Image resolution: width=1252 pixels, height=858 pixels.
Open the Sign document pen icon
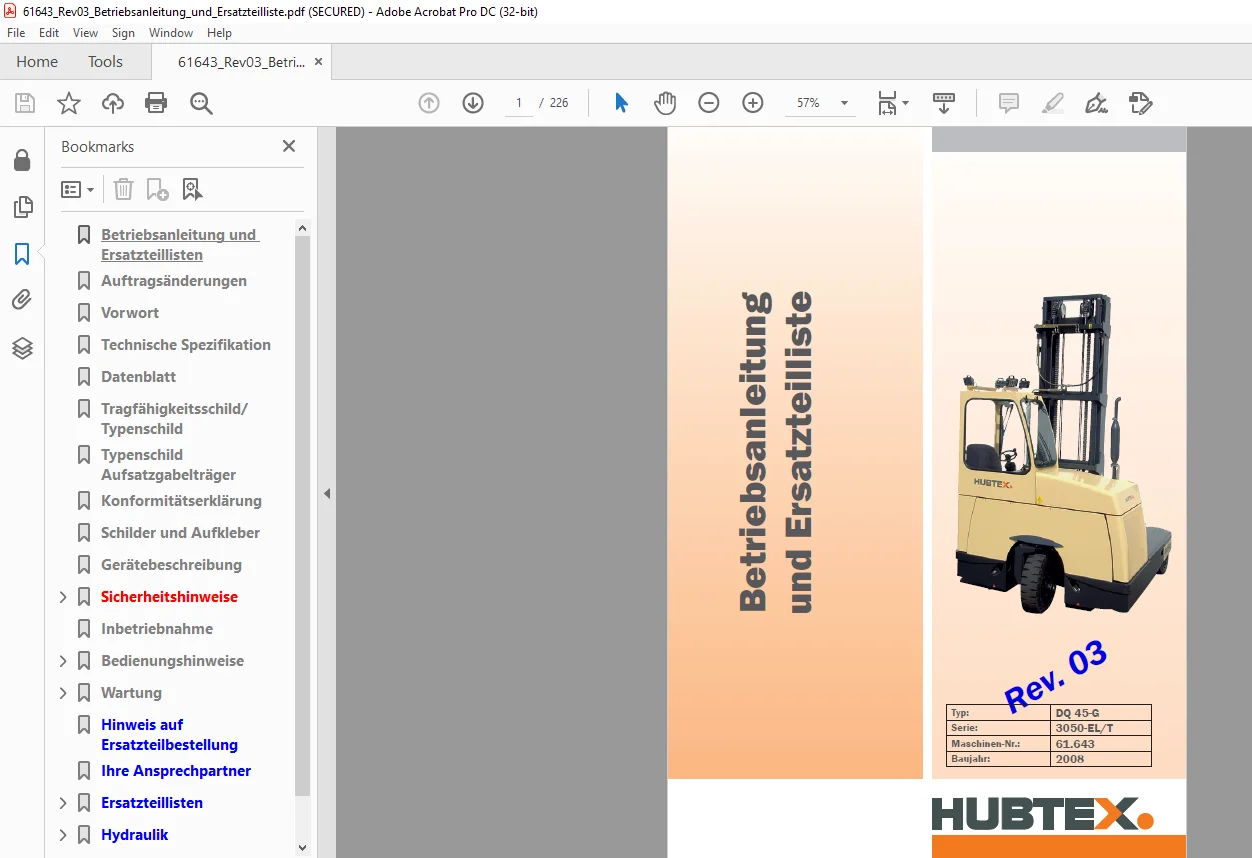[x=1096, y=103]
